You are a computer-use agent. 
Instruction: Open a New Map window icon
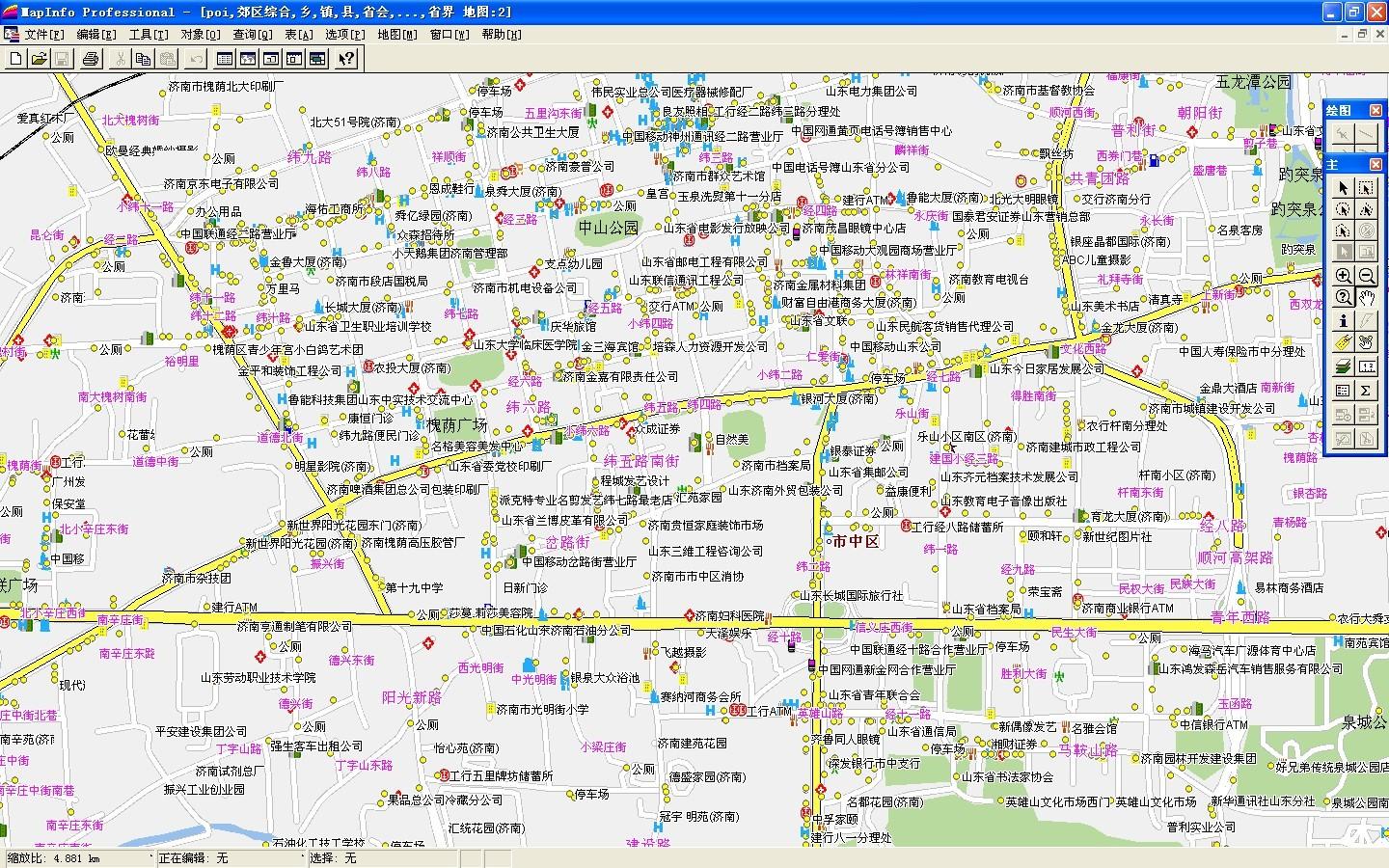(x=248, y=59)
